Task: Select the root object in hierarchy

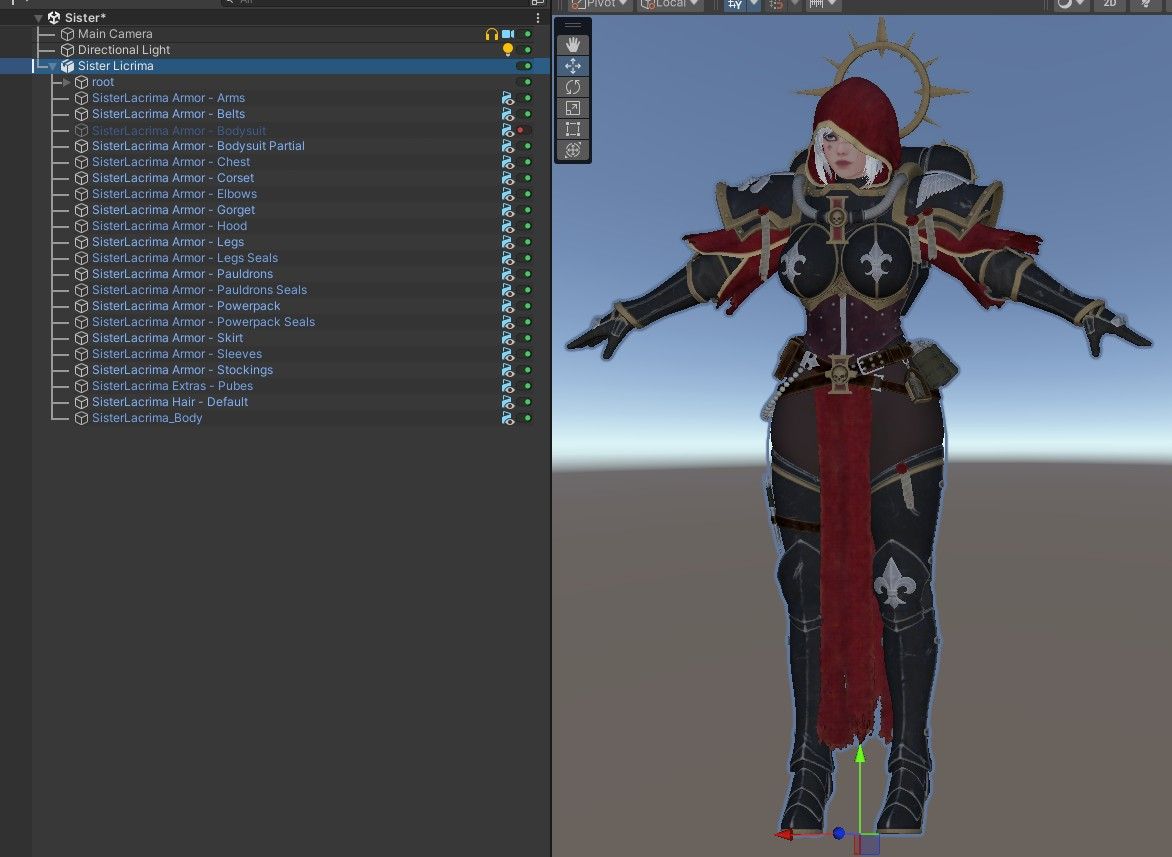Action: 102,82
